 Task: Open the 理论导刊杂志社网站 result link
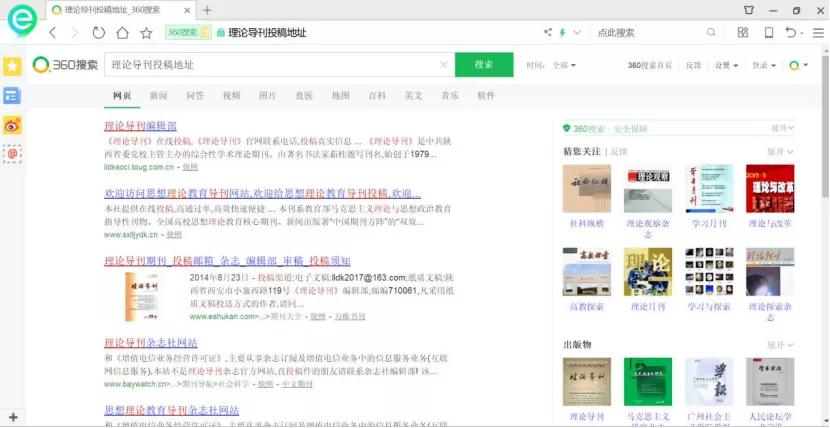[x=151, y=343]
